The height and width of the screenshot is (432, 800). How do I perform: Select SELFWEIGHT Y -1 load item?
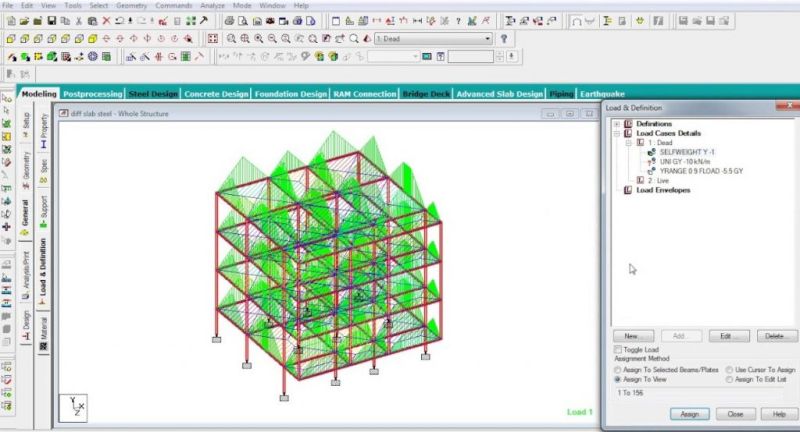pyautogui.click(x=687, y=152)
